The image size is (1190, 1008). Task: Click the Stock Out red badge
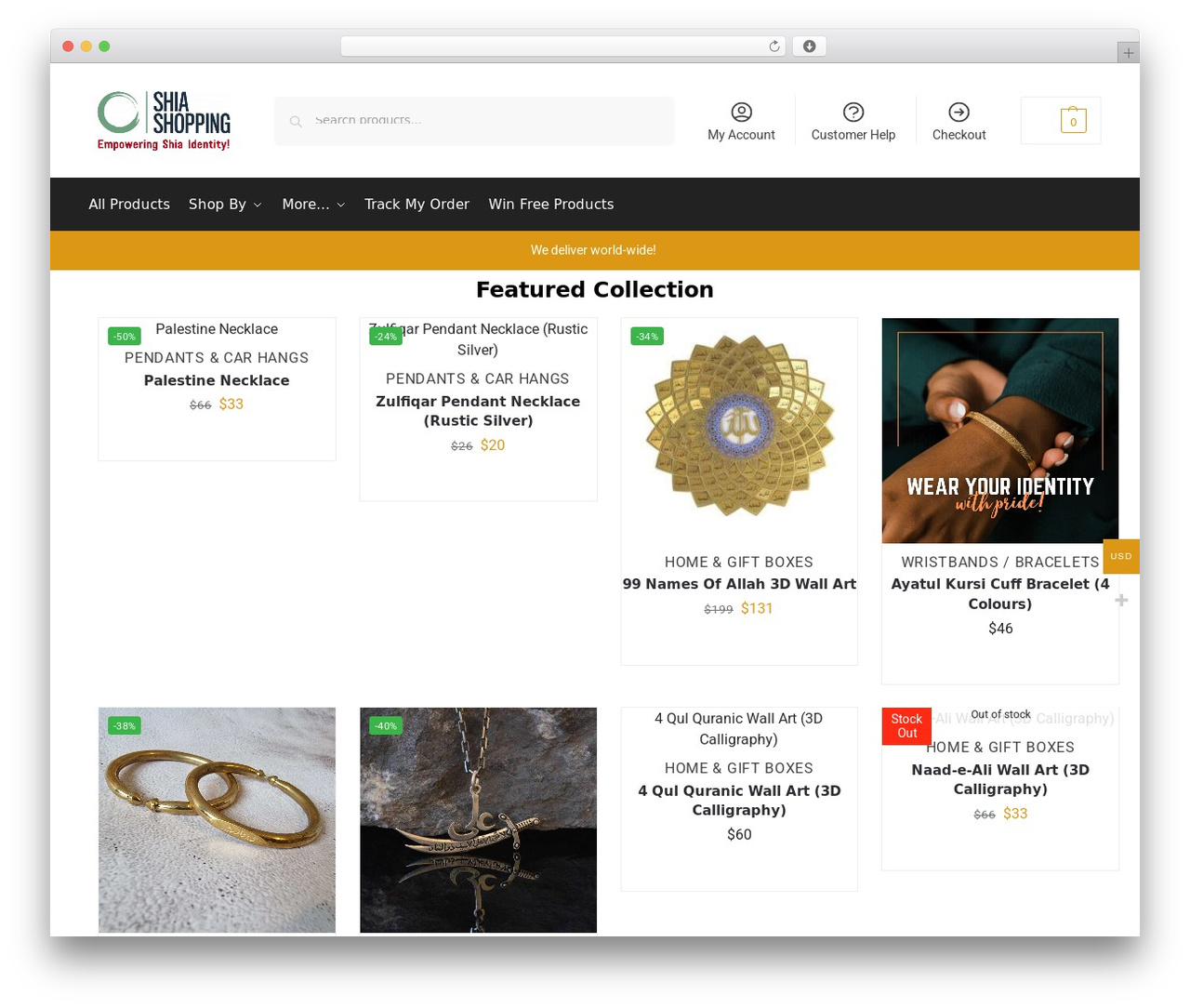[906, 725]
